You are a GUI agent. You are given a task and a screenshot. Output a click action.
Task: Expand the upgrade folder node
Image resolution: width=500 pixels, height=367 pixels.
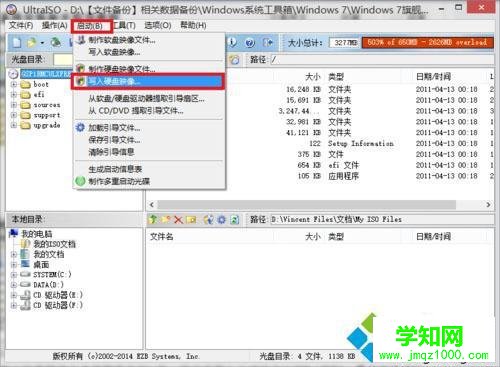click(x=14, y=125)
